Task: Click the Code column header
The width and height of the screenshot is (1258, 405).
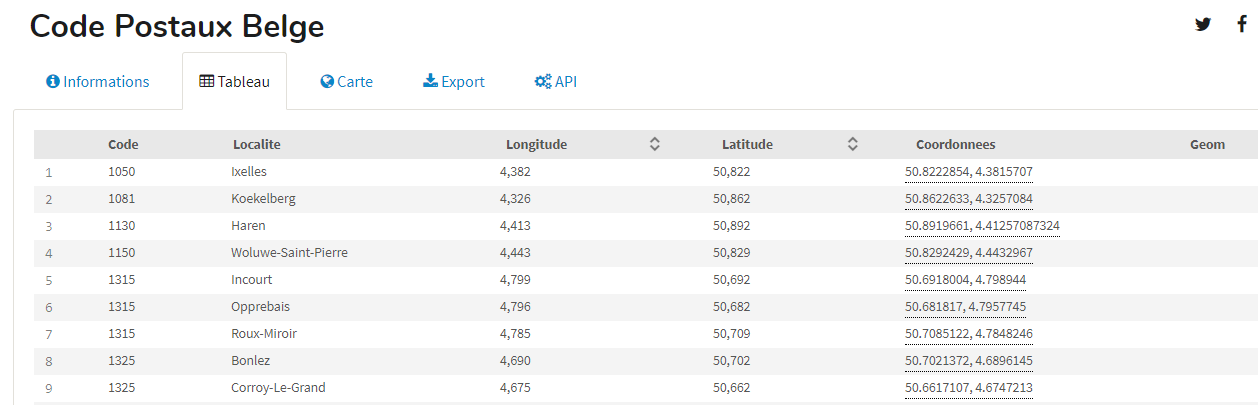Action: [x=123, y=145]
